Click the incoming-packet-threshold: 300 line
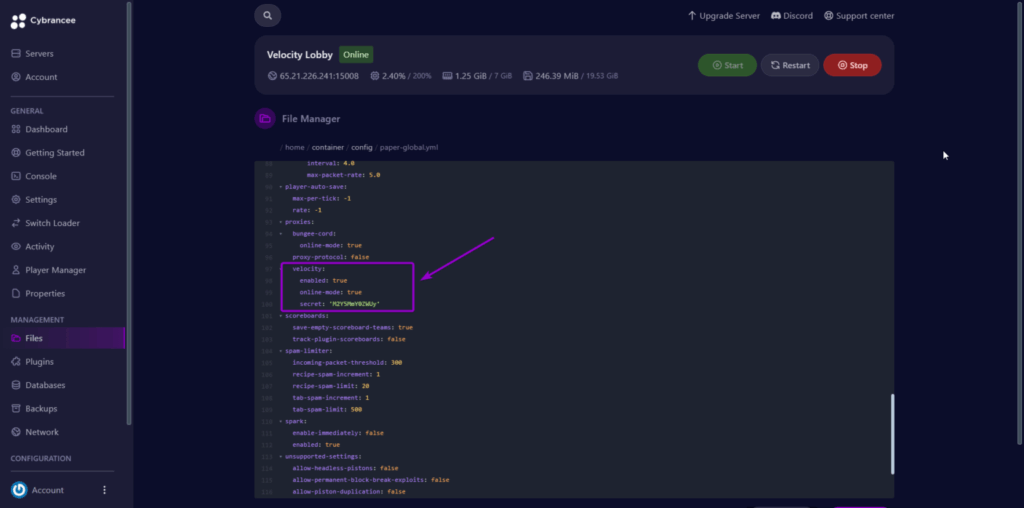This screenshot has height=508, width=1024. 347,363
